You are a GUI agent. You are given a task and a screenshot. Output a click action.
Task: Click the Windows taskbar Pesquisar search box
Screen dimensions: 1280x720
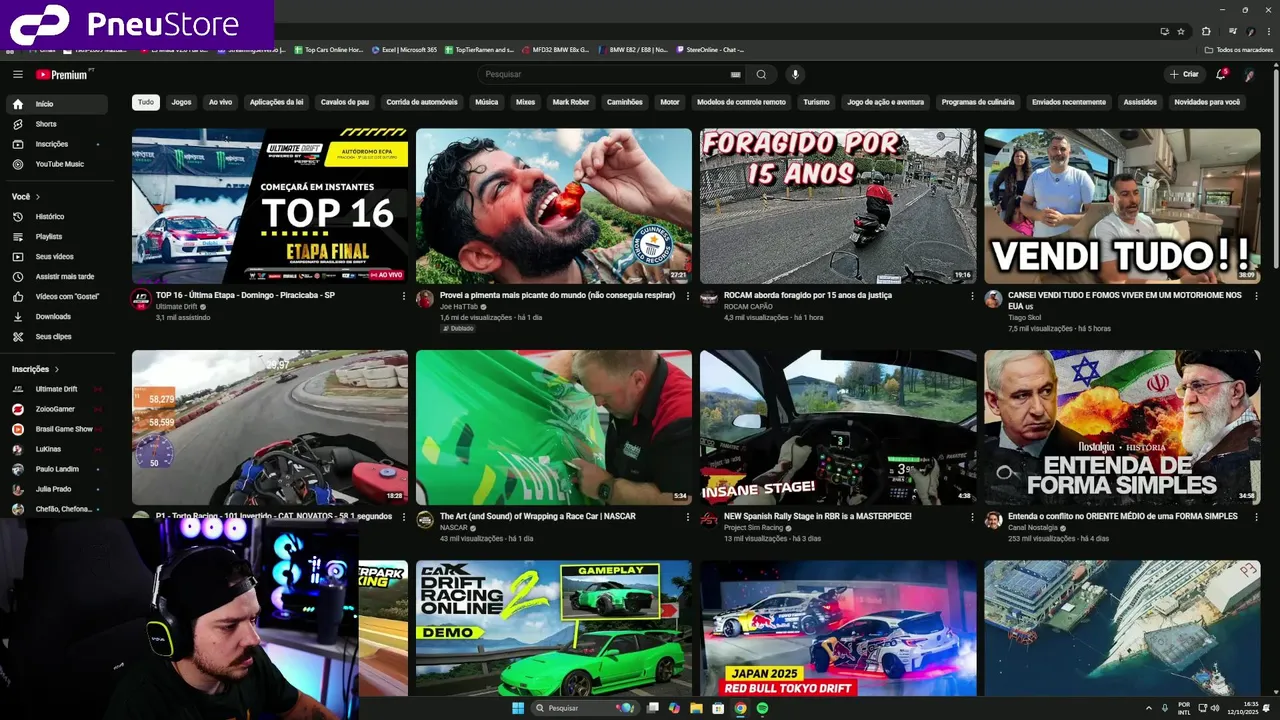(585, 708)
